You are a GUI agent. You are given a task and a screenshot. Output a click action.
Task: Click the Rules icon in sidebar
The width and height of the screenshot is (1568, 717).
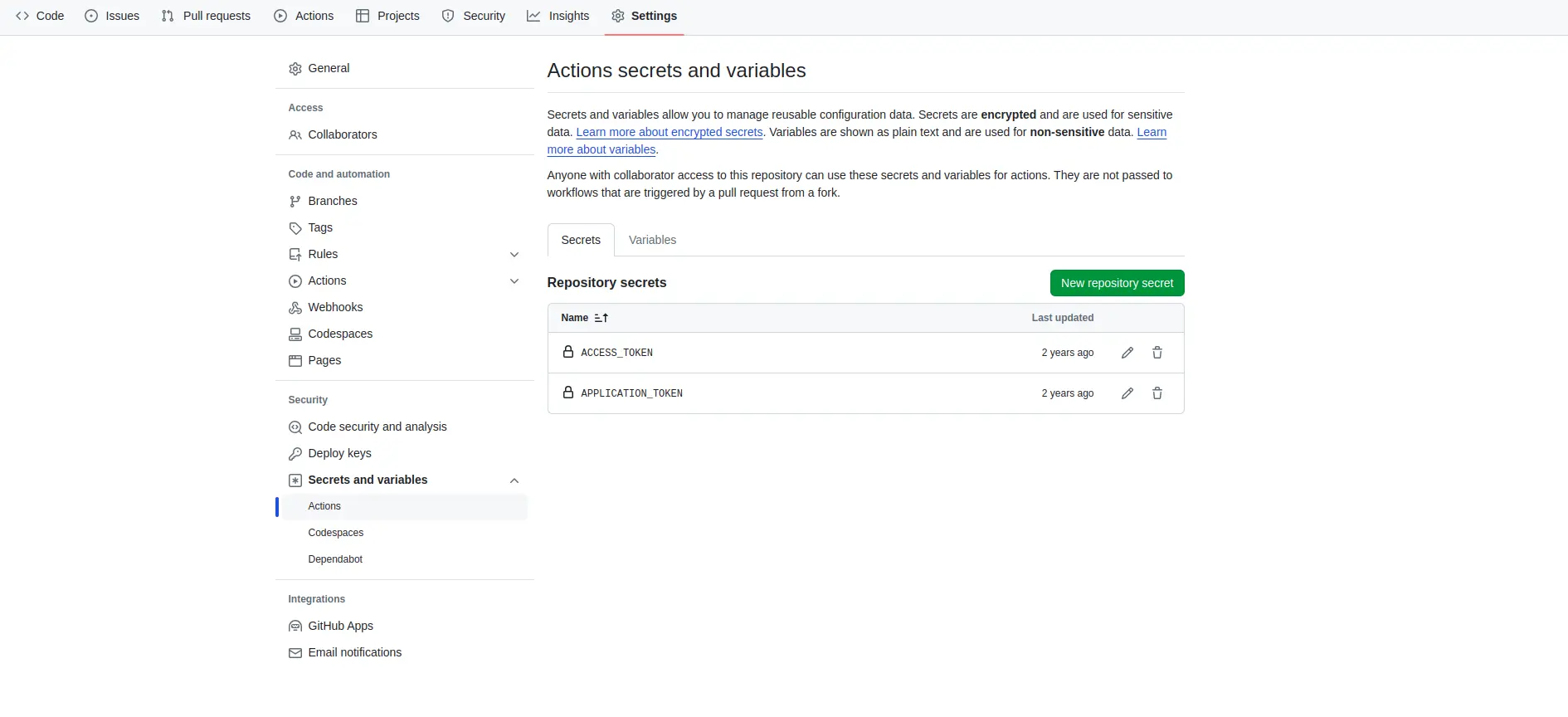click(295, 255)
